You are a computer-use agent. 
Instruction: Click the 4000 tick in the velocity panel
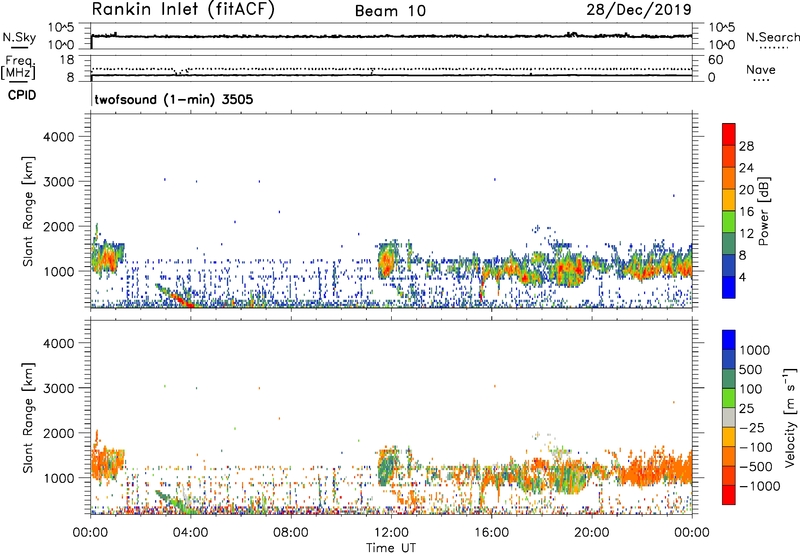pos(59,343)
